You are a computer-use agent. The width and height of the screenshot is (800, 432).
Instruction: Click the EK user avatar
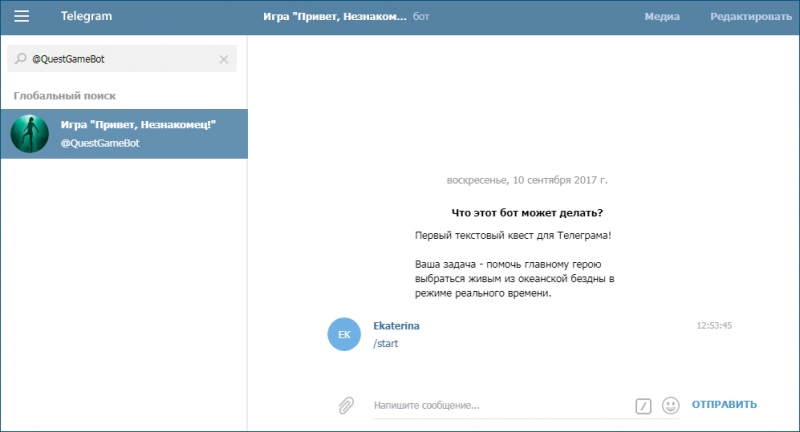click(344, 334)
